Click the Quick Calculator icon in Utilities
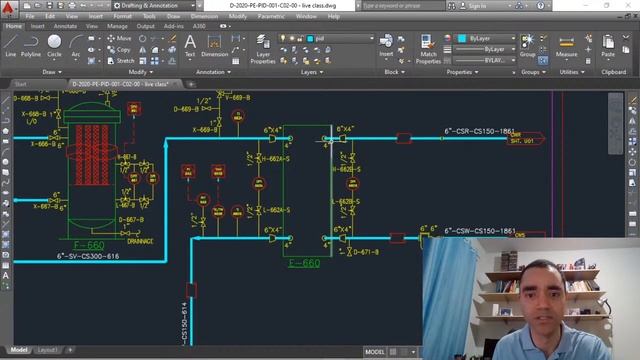640x360 pixels. pyautogui.click(x=588, y=61)
